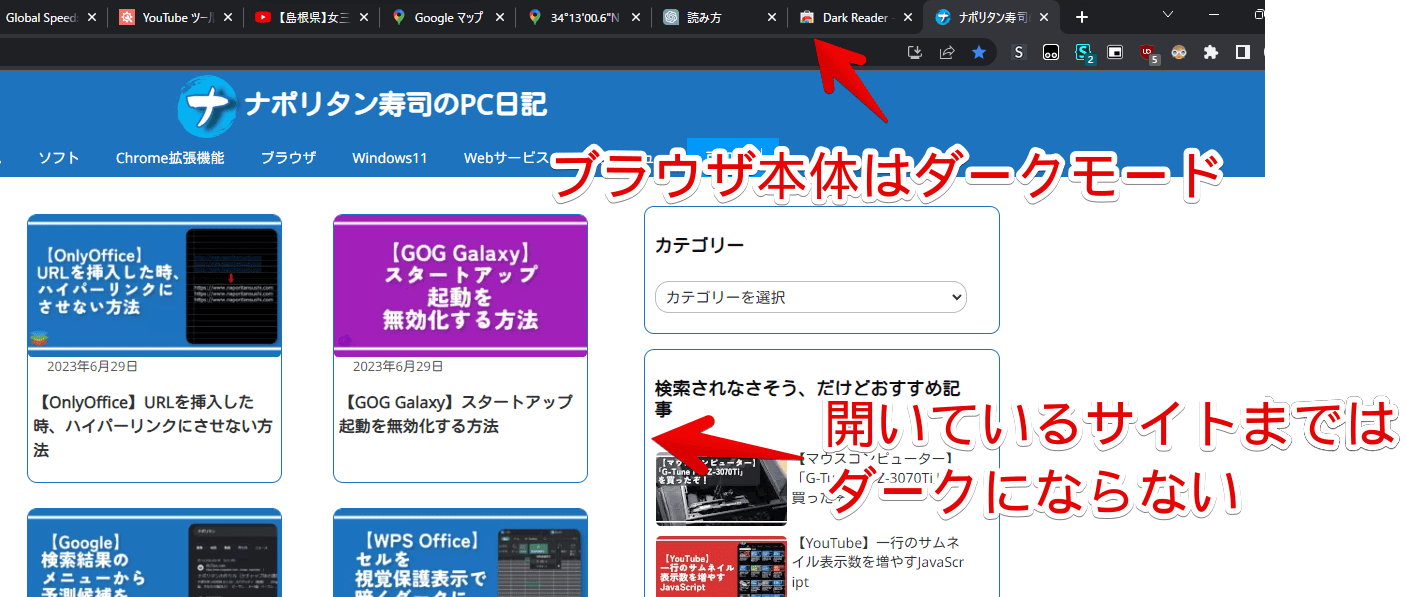Open the カテゴリーを選択 dropdown

point(811,297)
